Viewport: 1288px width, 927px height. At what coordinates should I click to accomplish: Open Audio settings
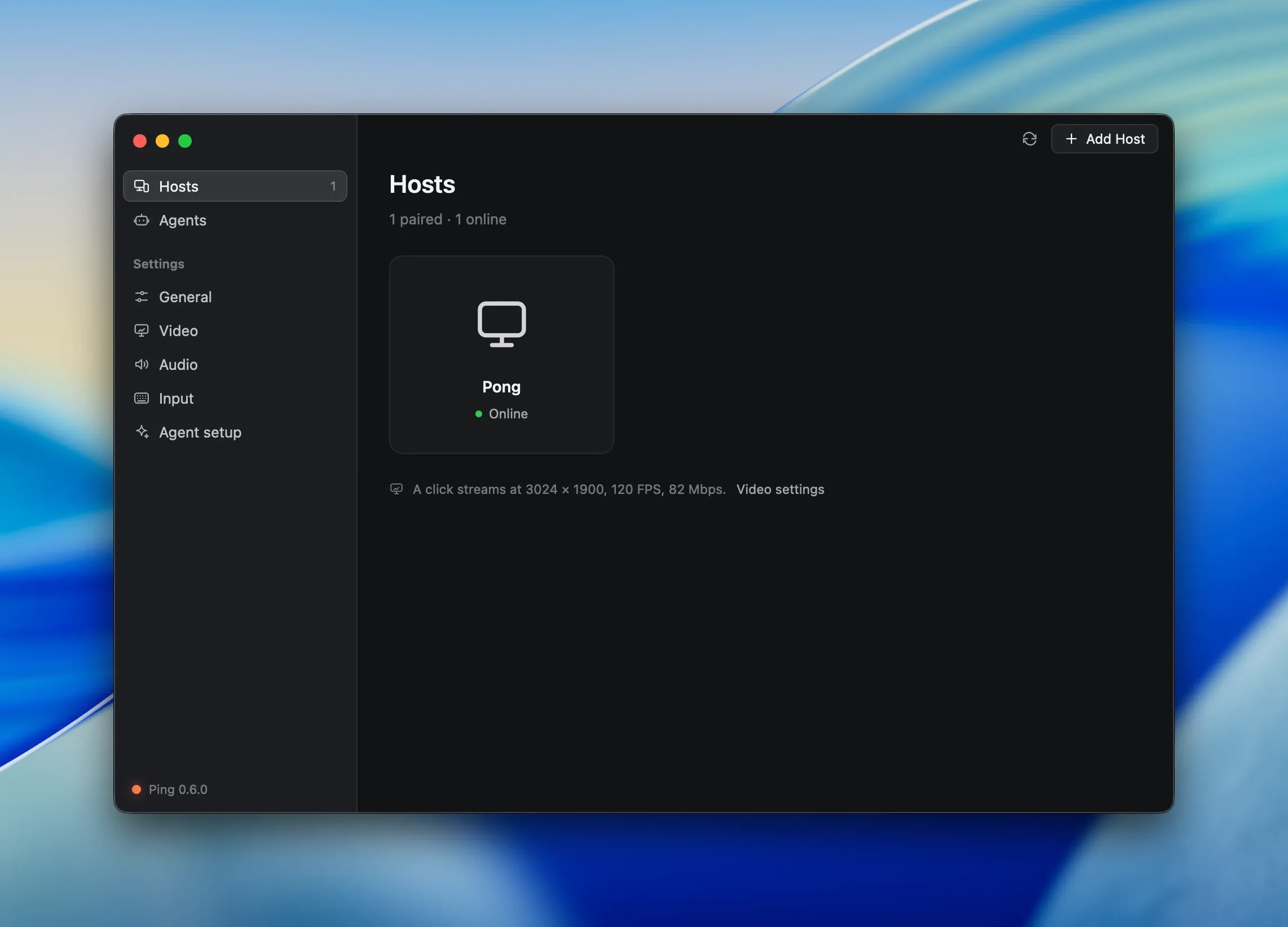(235, 365)
